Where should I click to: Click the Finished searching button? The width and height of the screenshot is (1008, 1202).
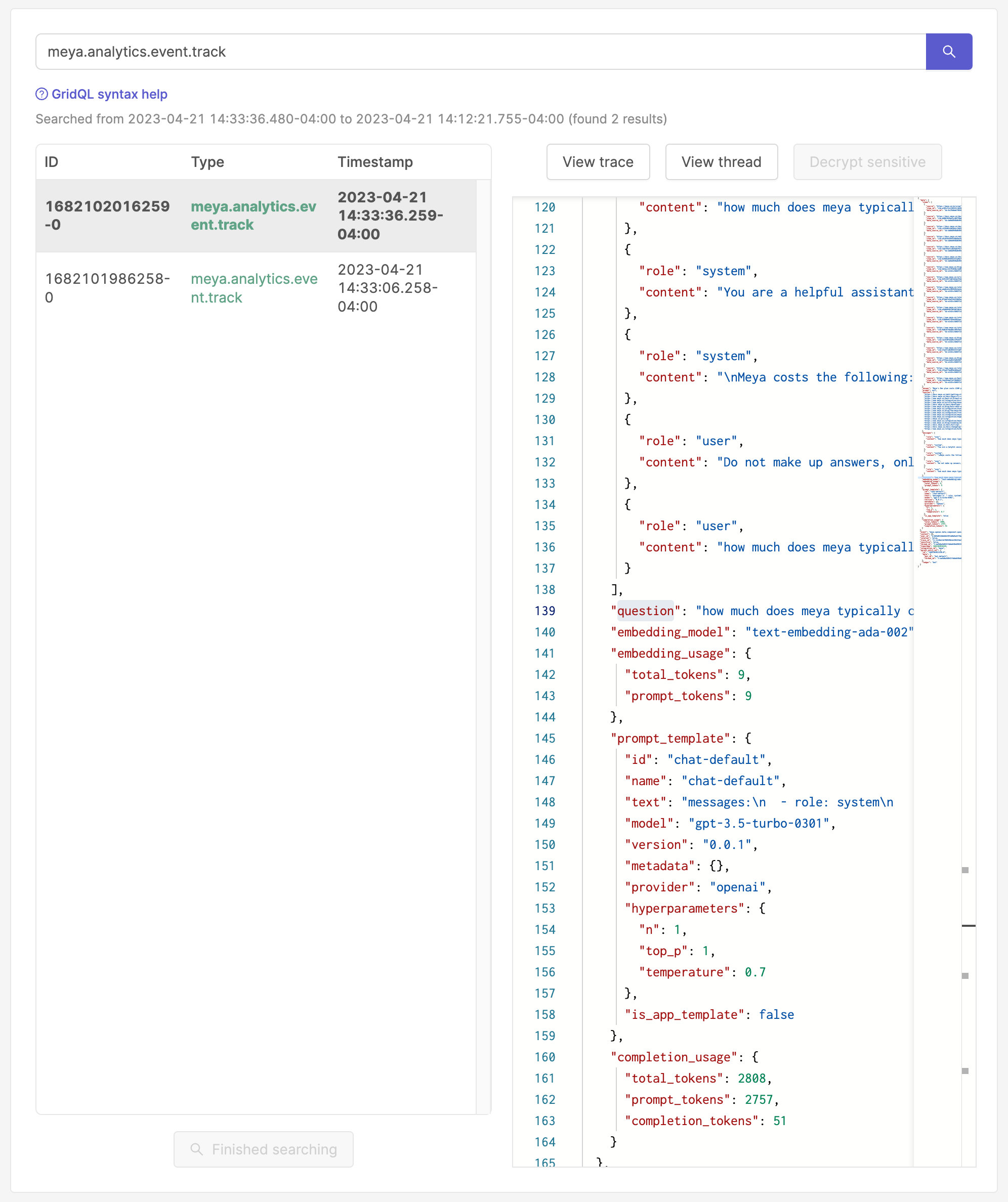click(263, 1149)
